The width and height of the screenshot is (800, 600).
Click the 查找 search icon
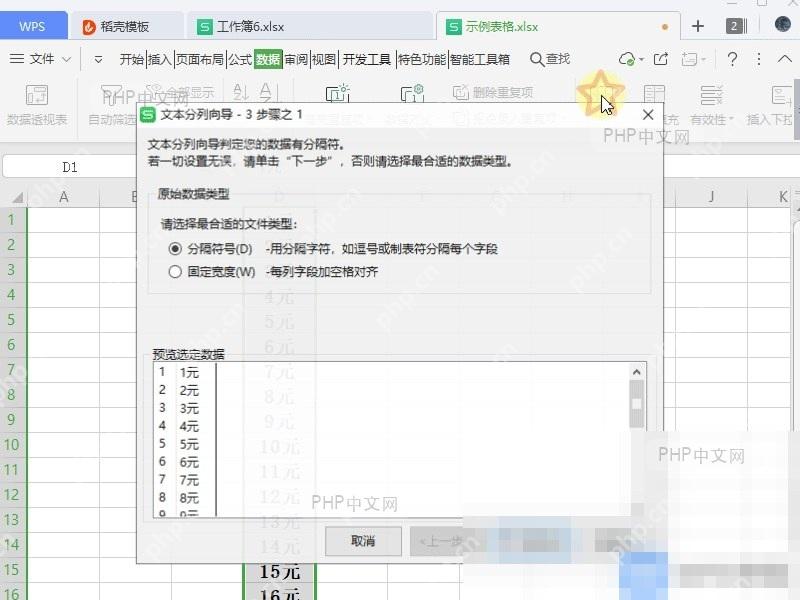536,59
